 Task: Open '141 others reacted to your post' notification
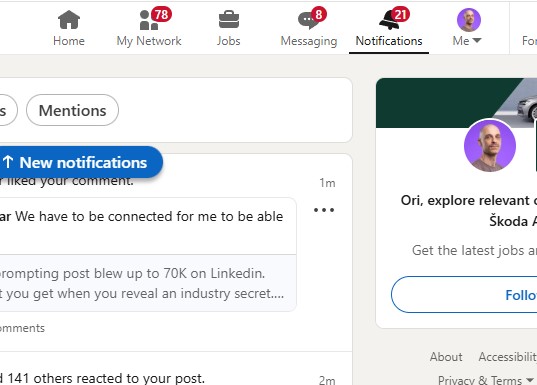click(102, 378)
